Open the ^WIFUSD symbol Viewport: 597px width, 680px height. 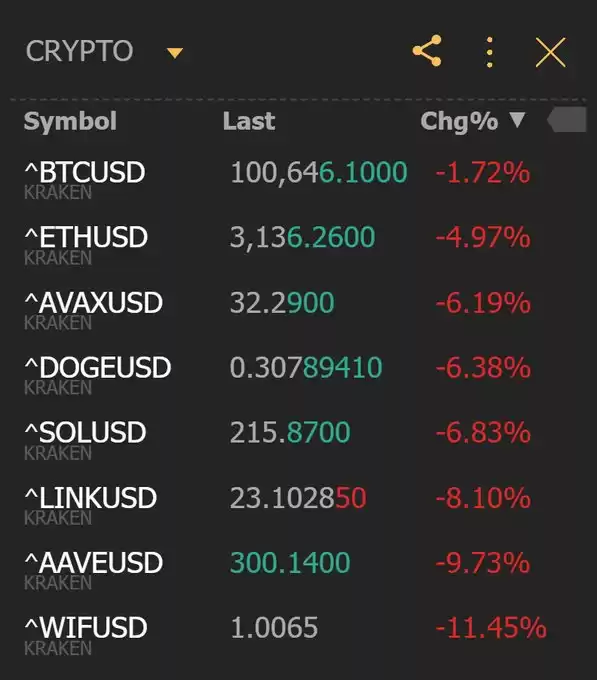pyautogui.click(x=86, y=628)
